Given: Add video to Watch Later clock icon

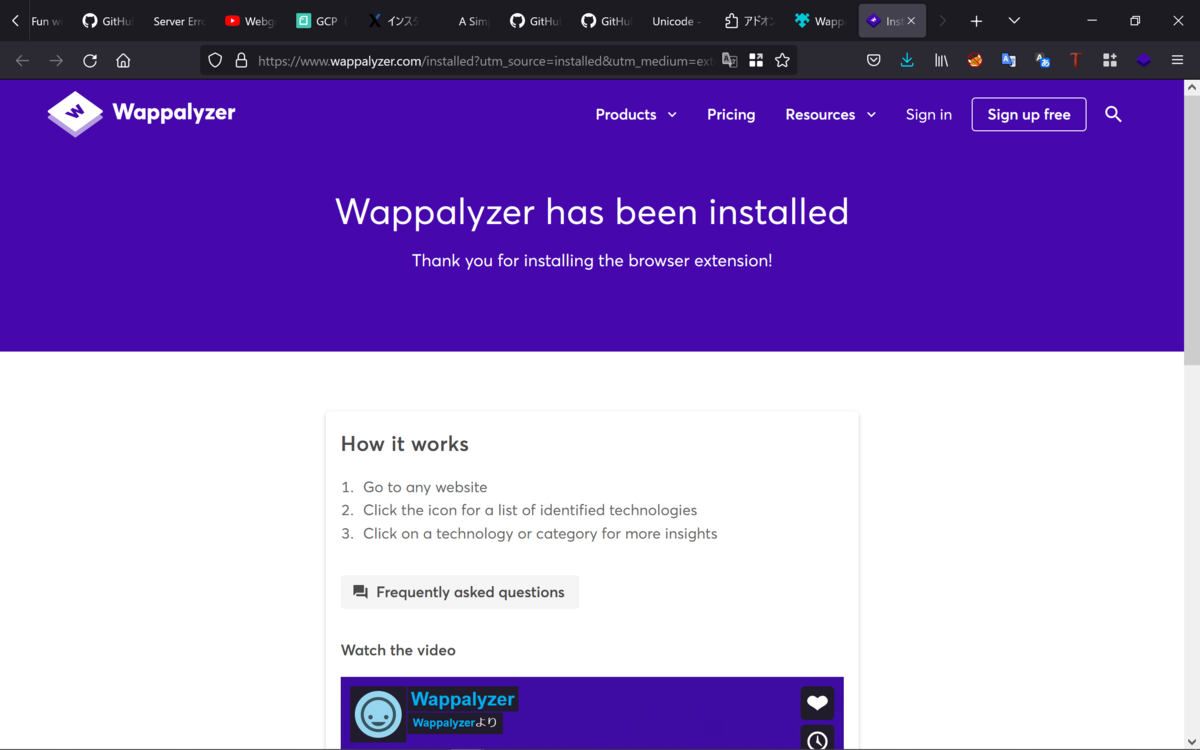Looking at the screenshot, I should point(817,740).
